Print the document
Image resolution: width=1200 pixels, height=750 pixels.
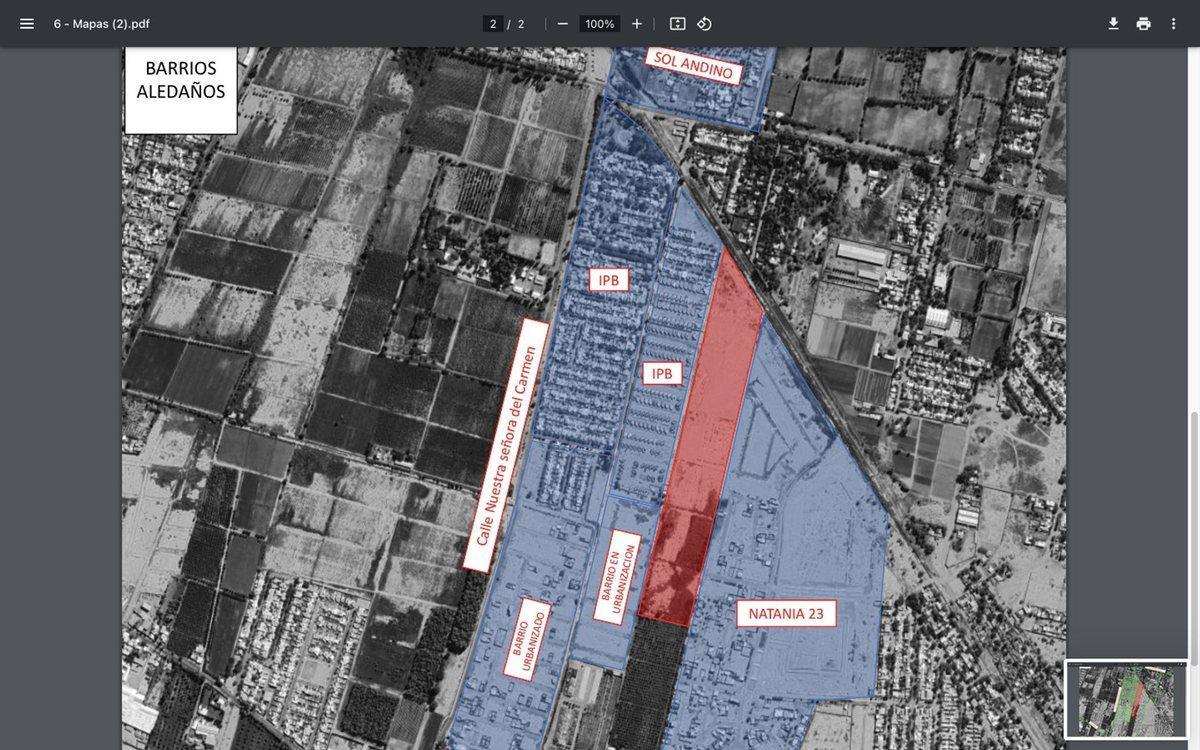[1144, 24]
